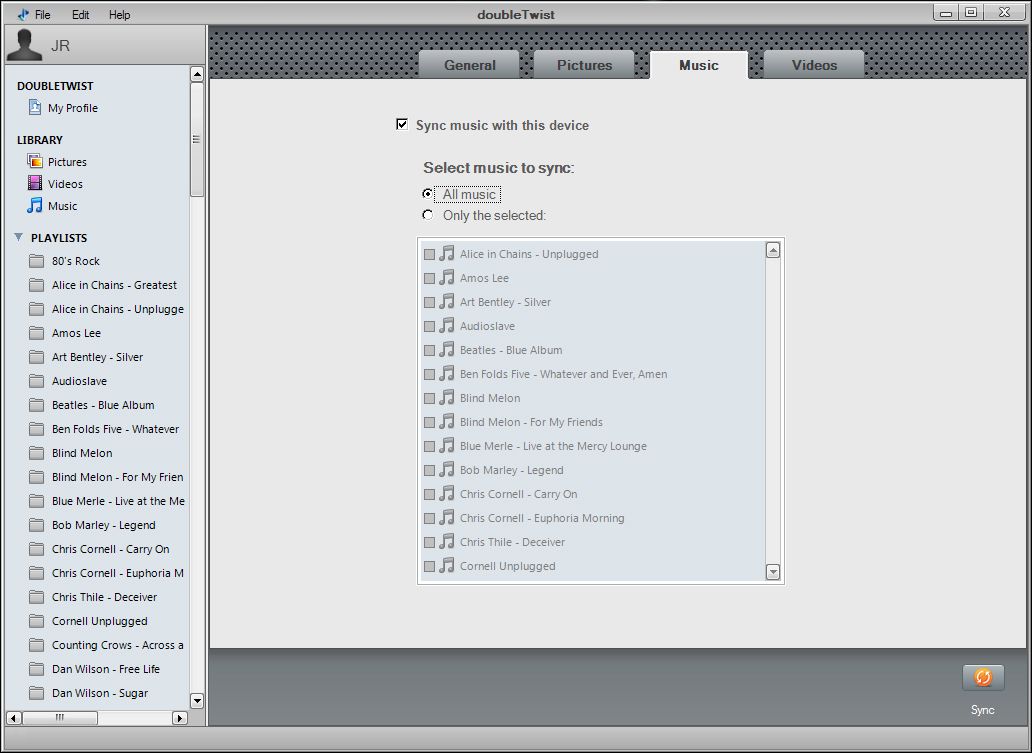Screen dimensions: 1032x753
Task: Click sidebar vertical scrollbar up arrow
Action: click(x=197, y=74)
